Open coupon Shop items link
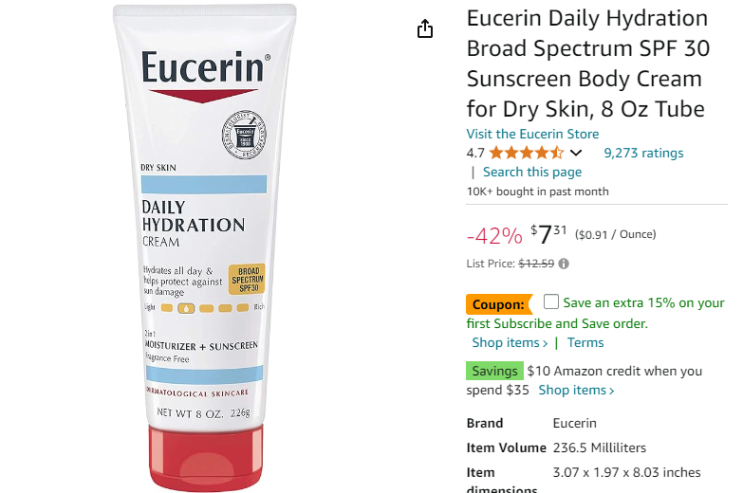 pyautogui.click(x=510, y=342)
